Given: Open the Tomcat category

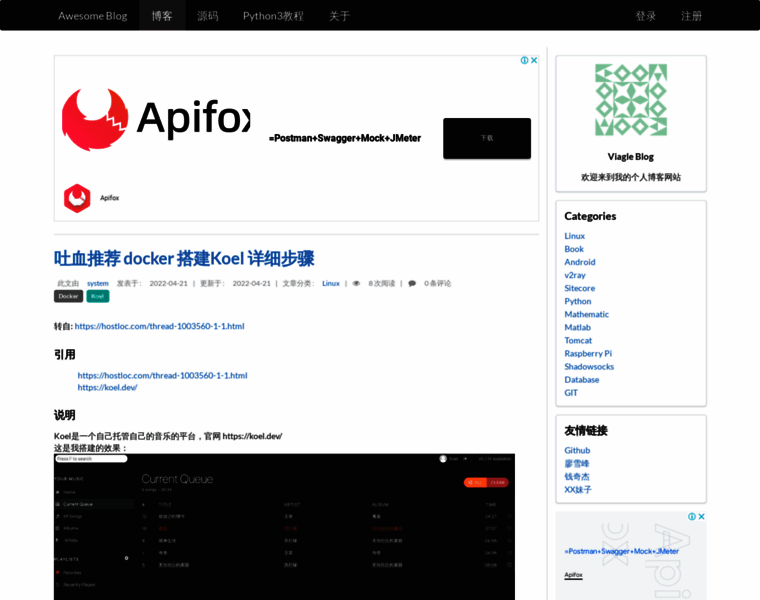Looking at the screenshot, I should point(578,341).
